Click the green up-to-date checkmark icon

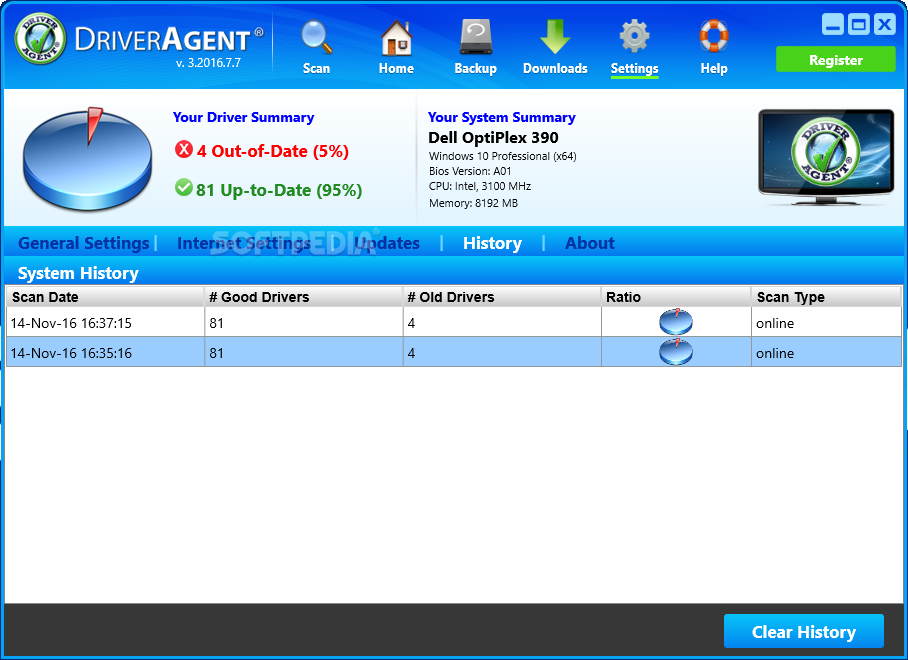[184, 188]
